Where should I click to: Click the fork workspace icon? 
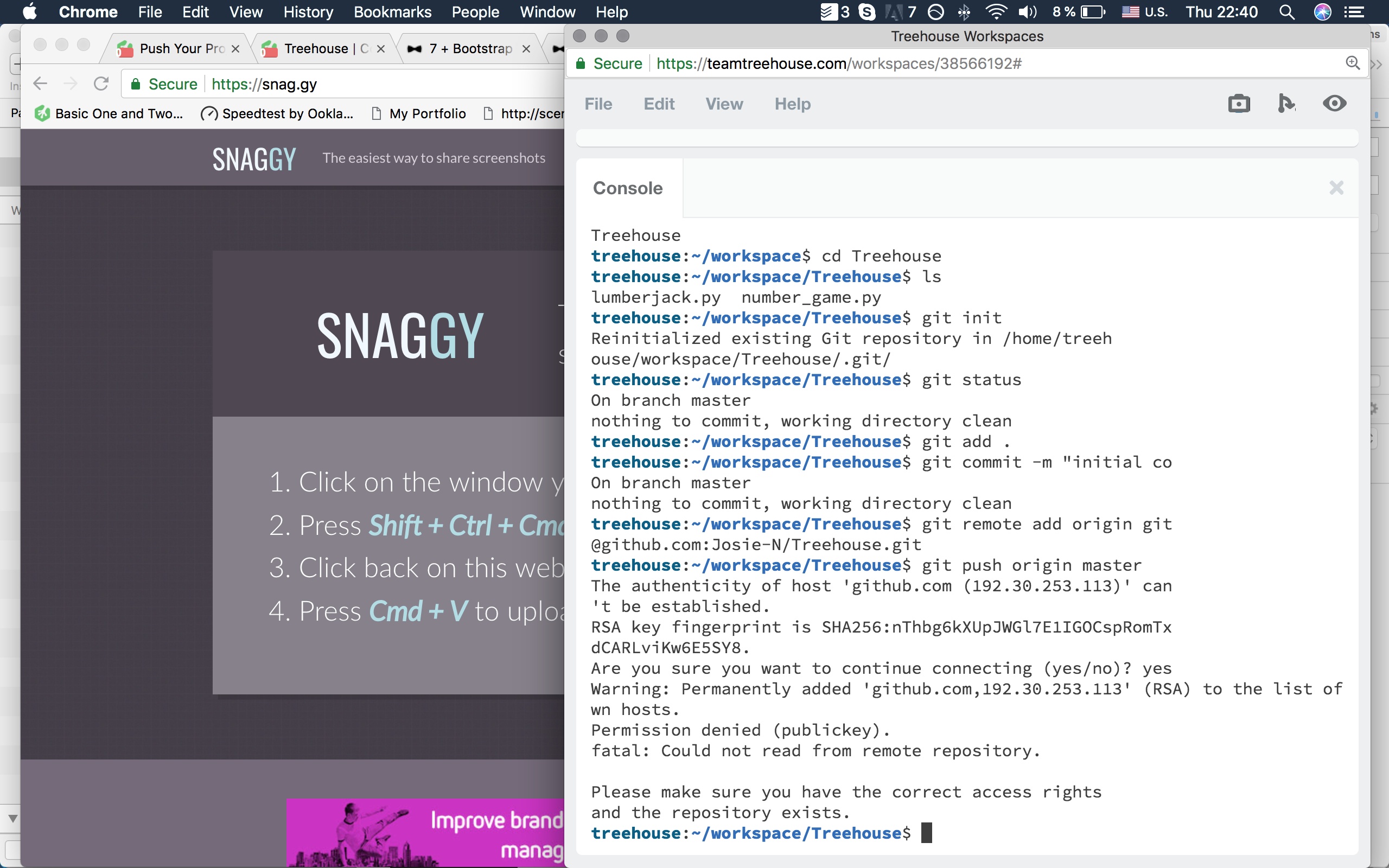pyautogui.click(x=1286, y=104)
